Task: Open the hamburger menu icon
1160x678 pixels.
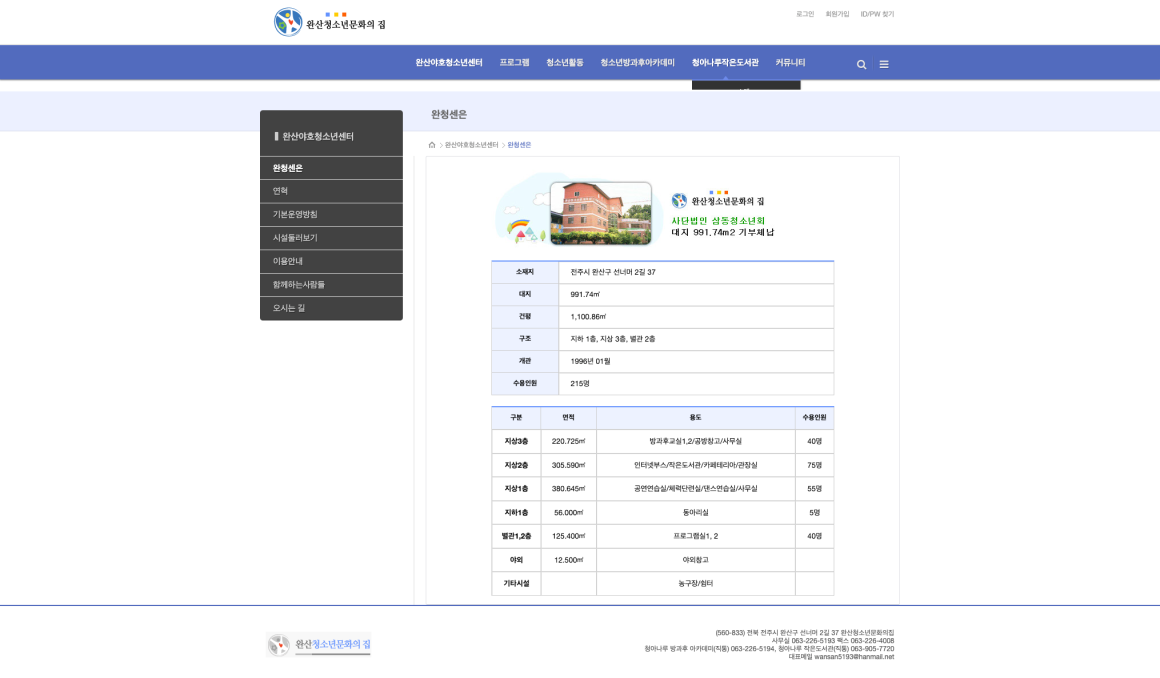Action: click(x=883, y=64)
